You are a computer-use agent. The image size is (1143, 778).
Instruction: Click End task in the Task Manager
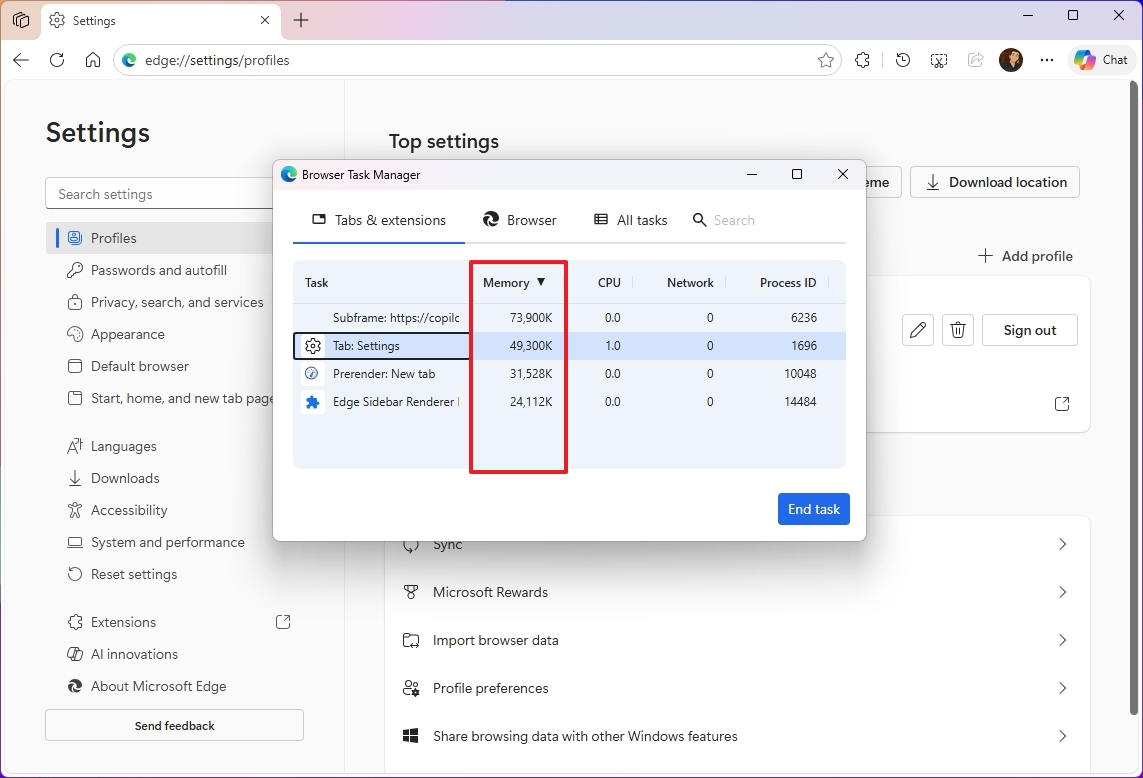tap(813, 509)
